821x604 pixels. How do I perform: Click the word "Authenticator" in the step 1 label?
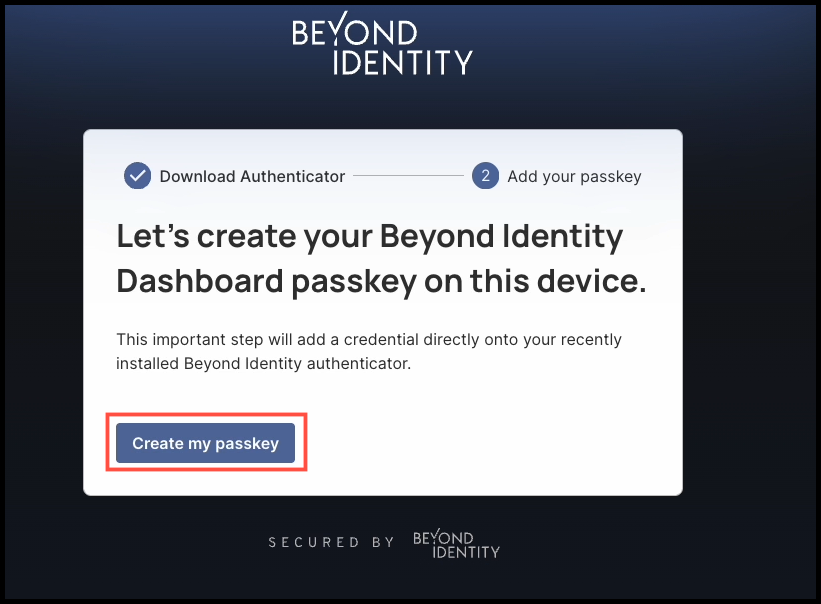[x=293, y=176]
